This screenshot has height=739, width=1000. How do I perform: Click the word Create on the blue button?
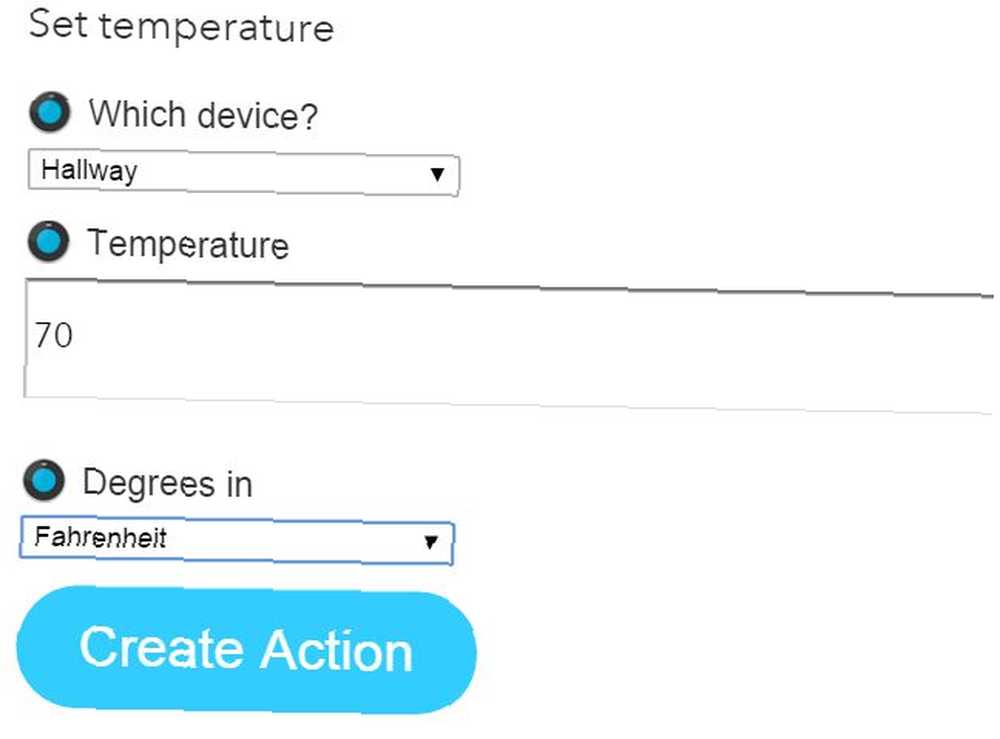[162, 647]
